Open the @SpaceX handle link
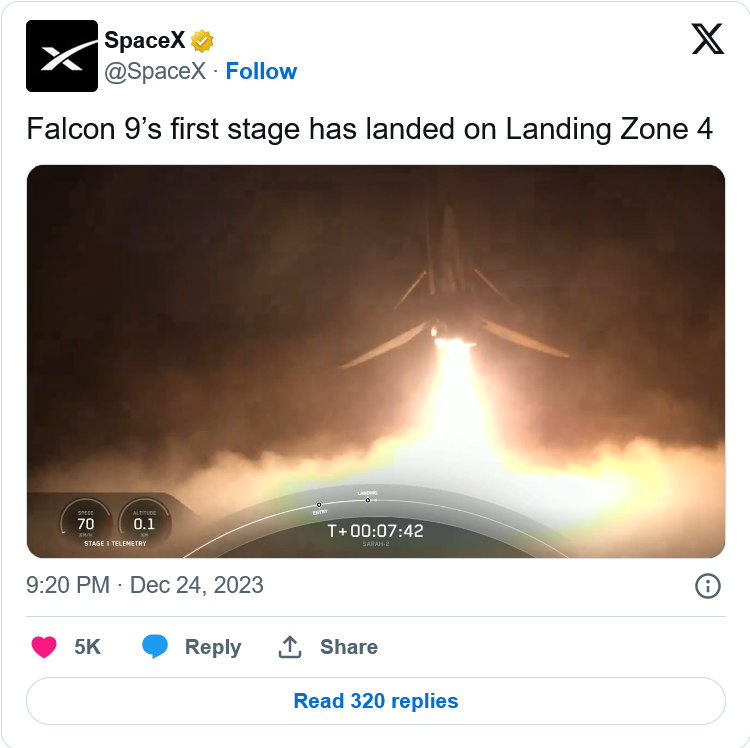 [155, 71]
